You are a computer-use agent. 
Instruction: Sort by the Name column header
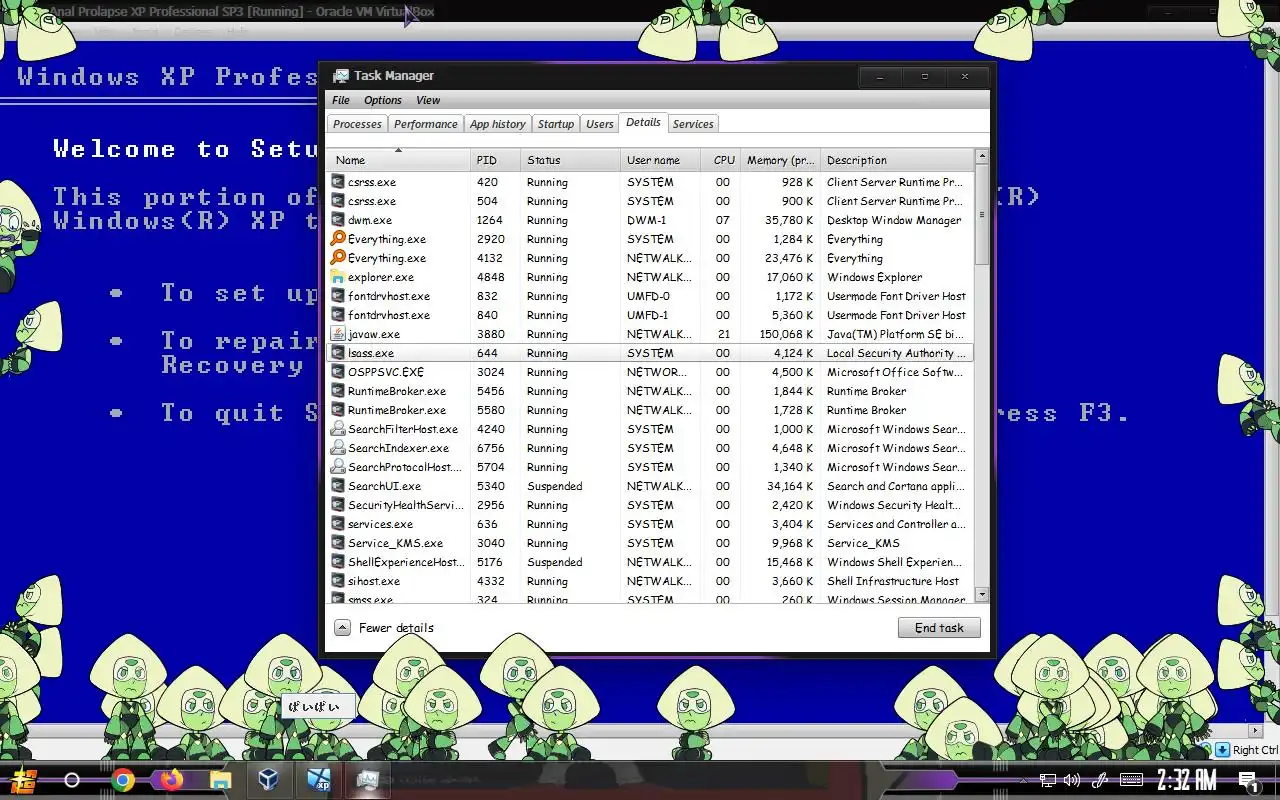tap(398, 160)
